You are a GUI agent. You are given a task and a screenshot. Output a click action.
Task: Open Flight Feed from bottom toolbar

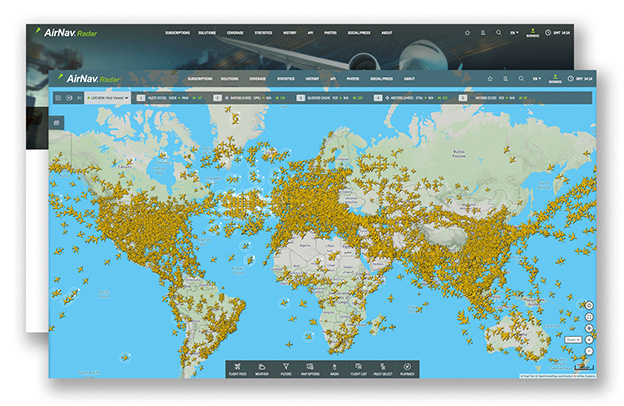point(237,368)
